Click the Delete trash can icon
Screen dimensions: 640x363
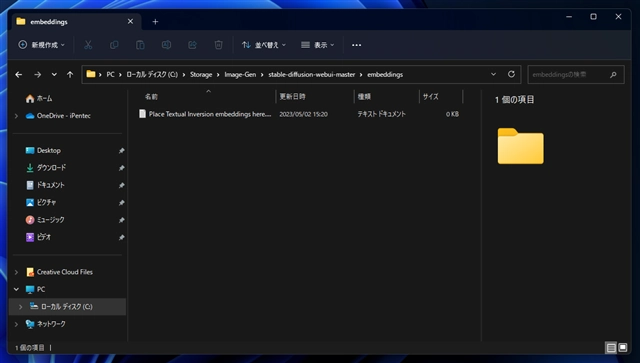(218, 45)
